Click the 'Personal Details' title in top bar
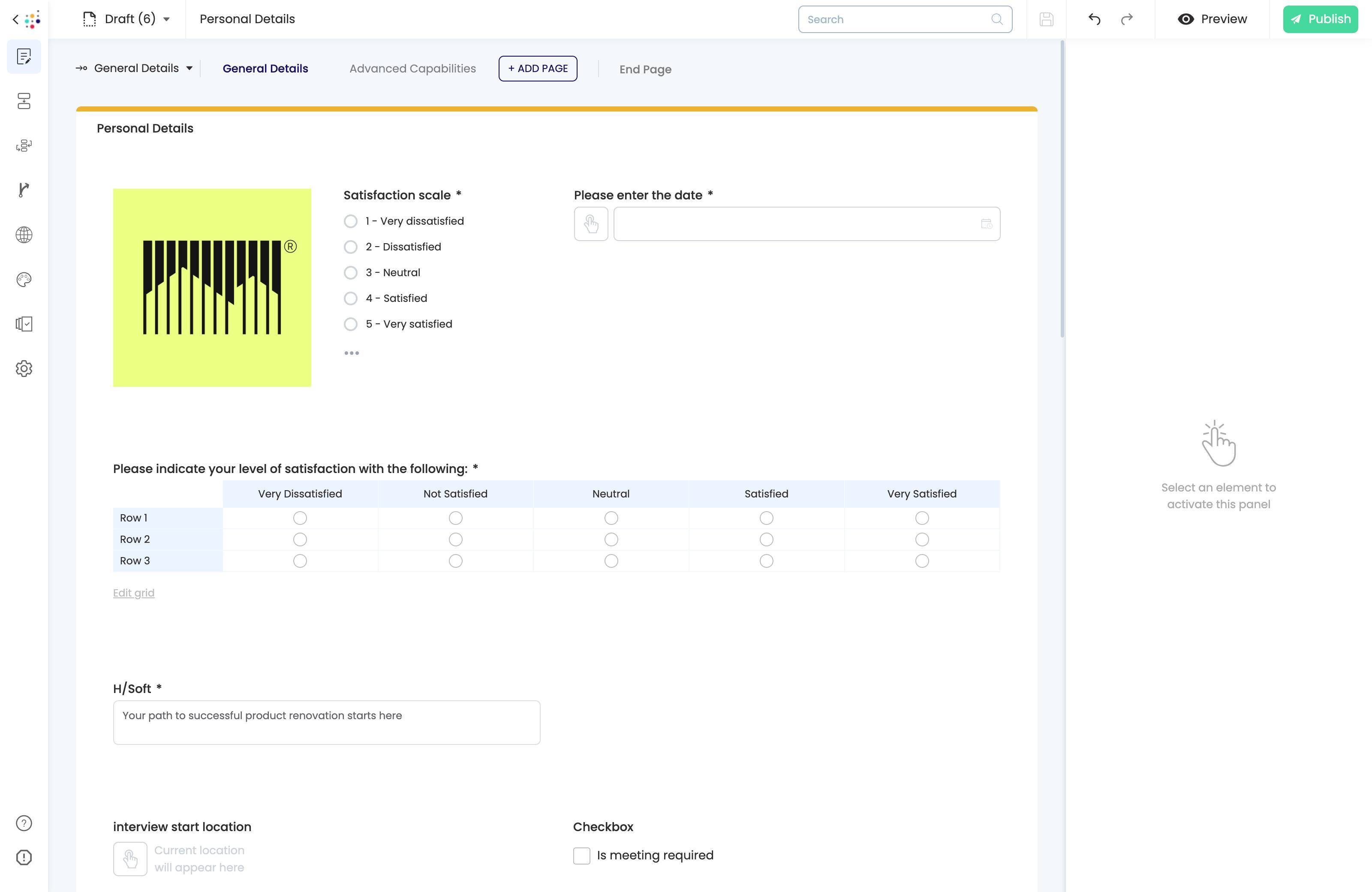 click(247, 19)
